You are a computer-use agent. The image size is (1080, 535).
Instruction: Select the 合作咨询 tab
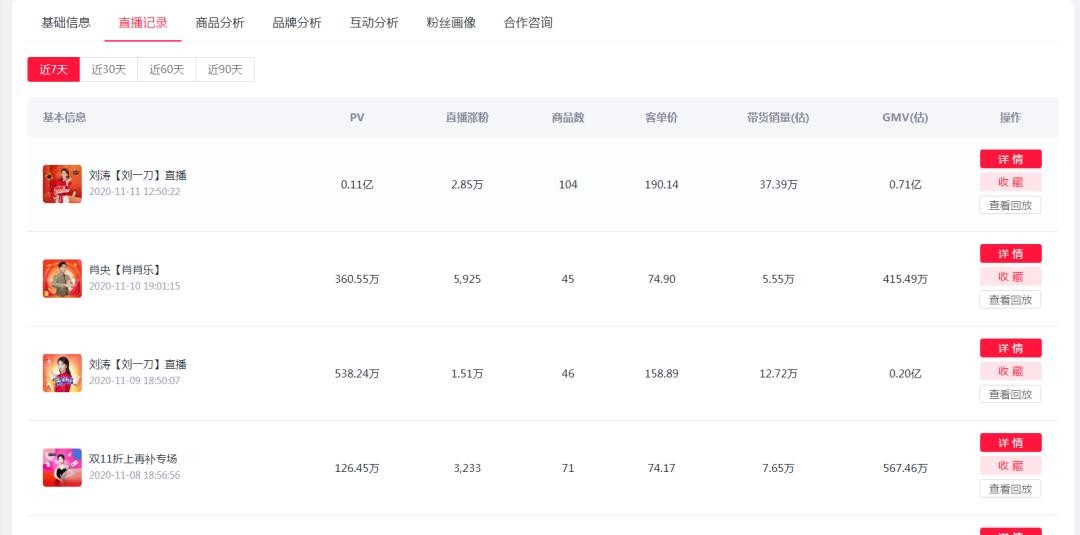pos(528,23)
